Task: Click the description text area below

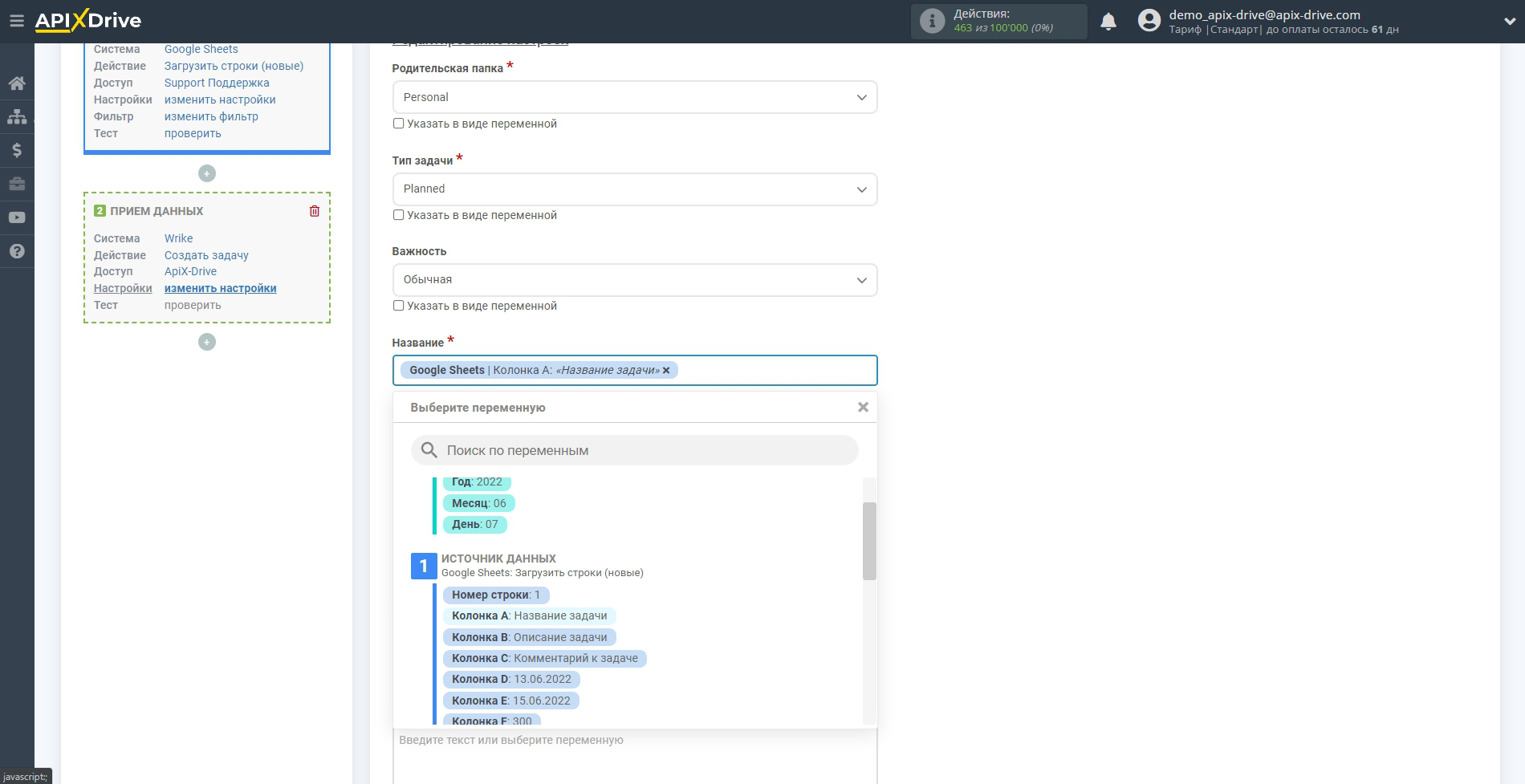Action: (x=635, y=756)
